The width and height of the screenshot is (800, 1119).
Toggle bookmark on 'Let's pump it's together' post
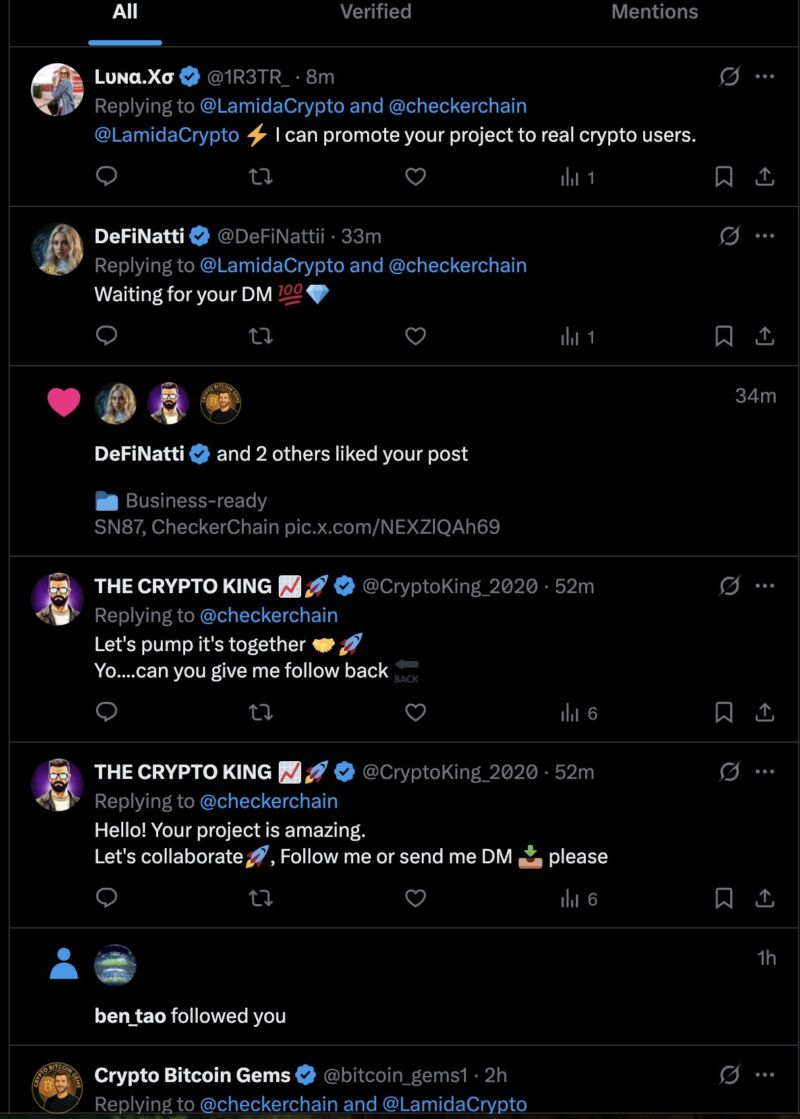coord(724,713)
